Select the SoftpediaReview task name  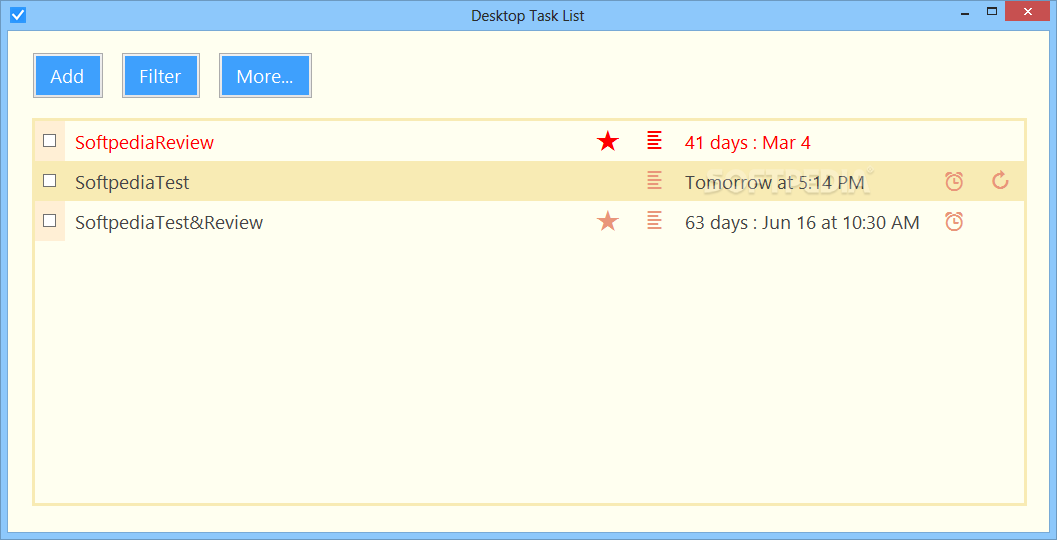pos(144,142)
